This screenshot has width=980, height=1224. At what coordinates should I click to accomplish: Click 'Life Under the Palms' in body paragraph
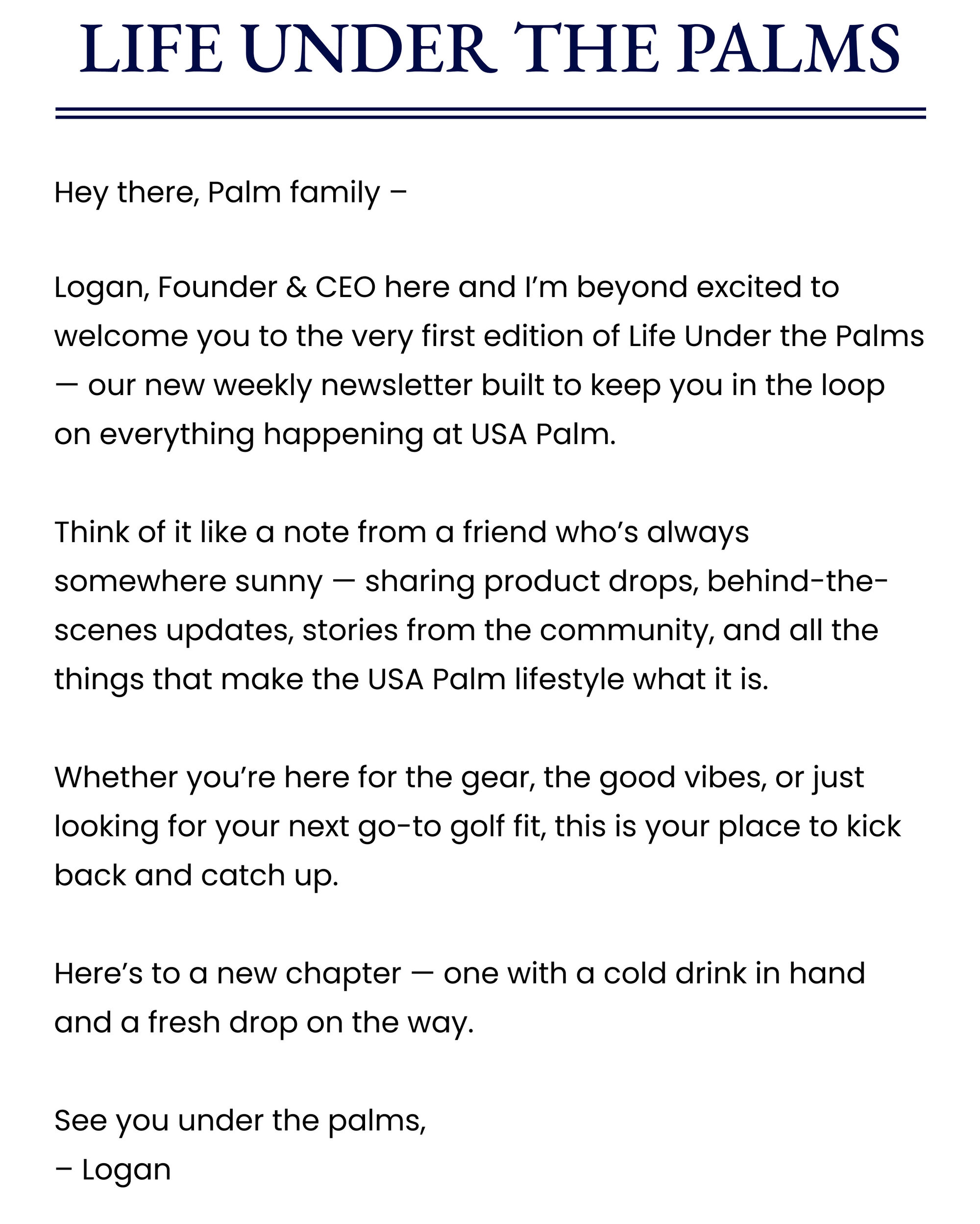(776, 336)
